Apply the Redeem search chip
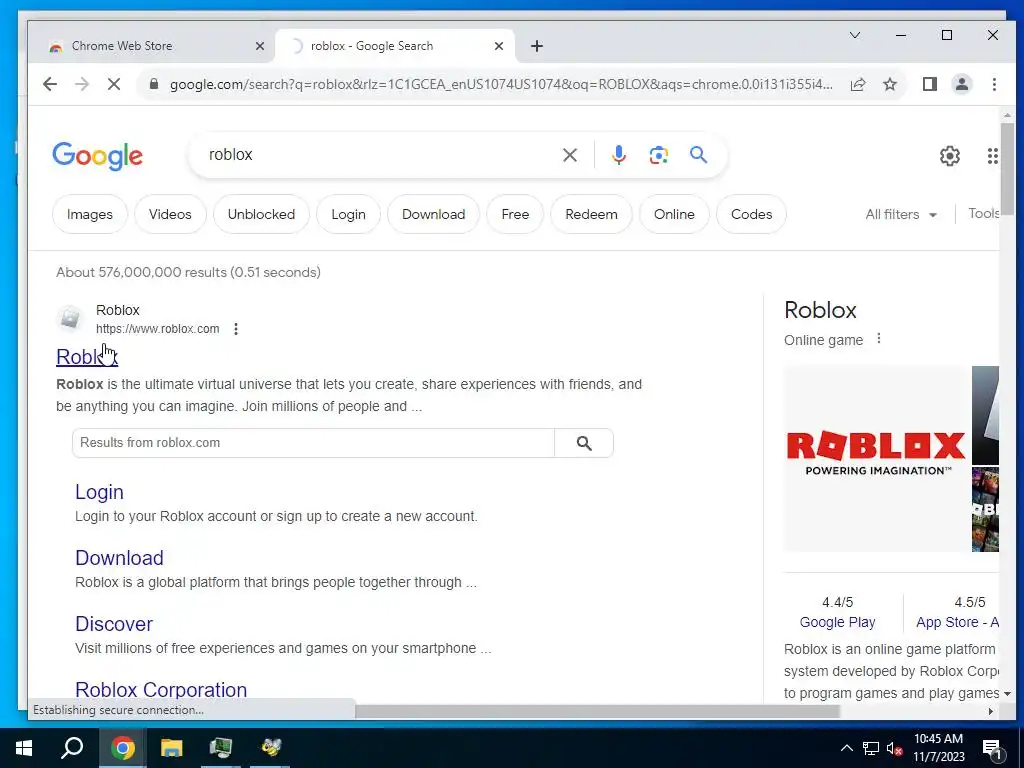 pyautogui.click(x=591, y=214)
